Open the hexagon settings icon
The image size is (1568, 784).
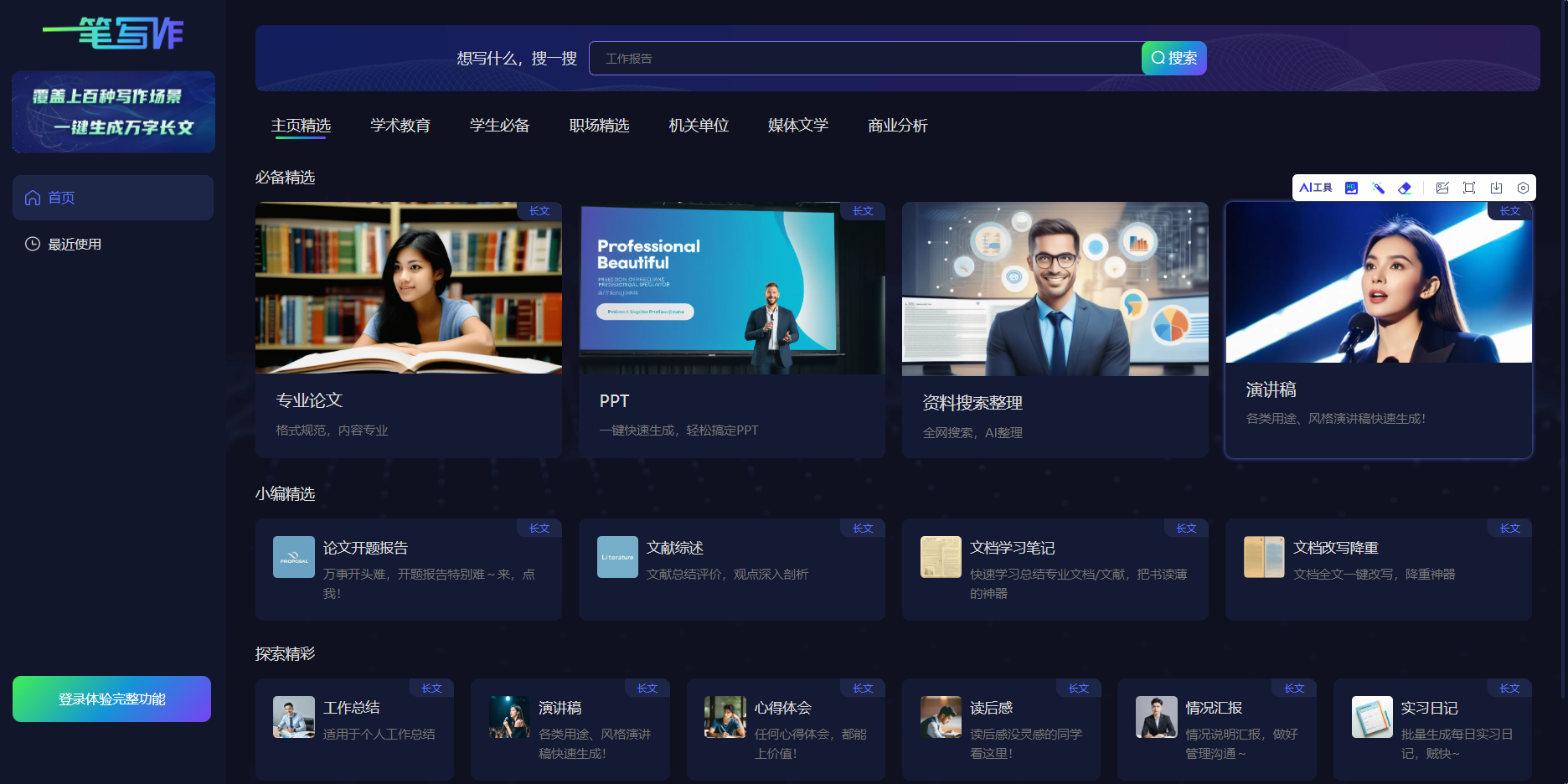click(1523, 188)
